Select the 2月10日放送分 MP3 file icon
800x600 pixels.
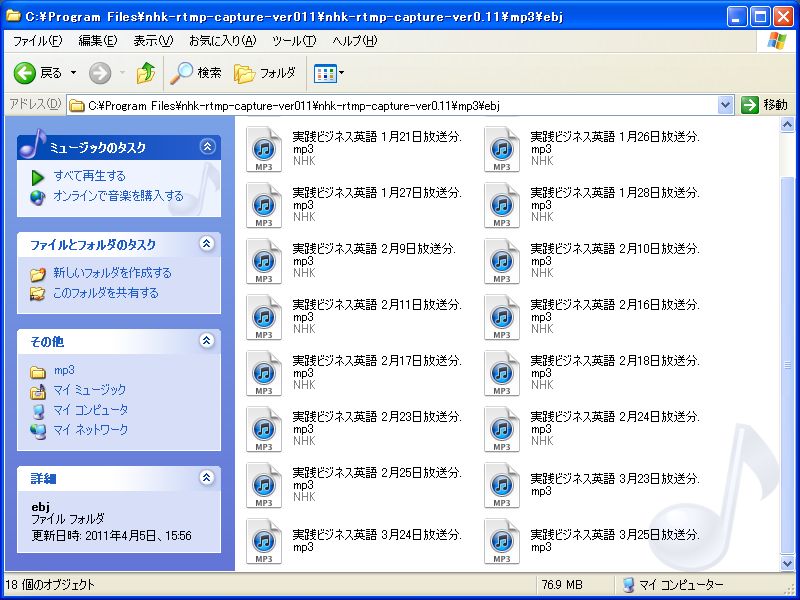click(x=502, y=262)
